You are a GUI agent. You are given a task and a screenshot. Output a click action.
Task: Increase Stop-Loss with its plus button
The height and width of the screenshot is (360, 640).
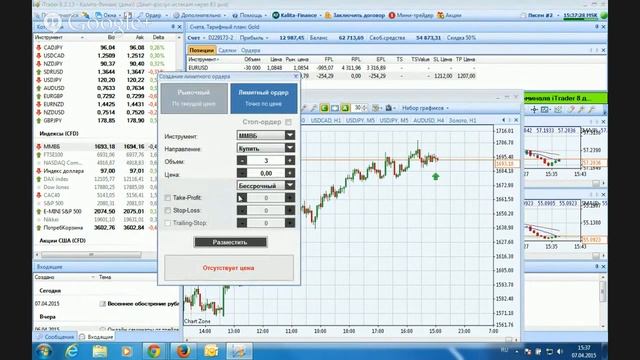(x=290, y=211)
